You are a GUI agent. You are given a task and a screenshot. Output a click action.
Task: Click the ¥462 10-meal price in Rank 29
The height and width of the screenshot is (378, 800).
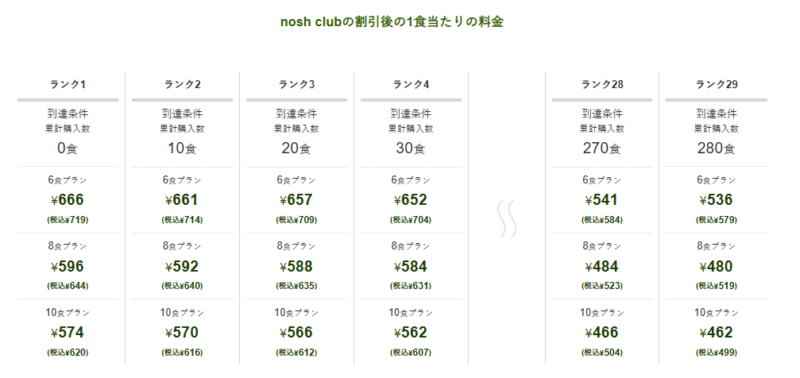pos(716,333)
